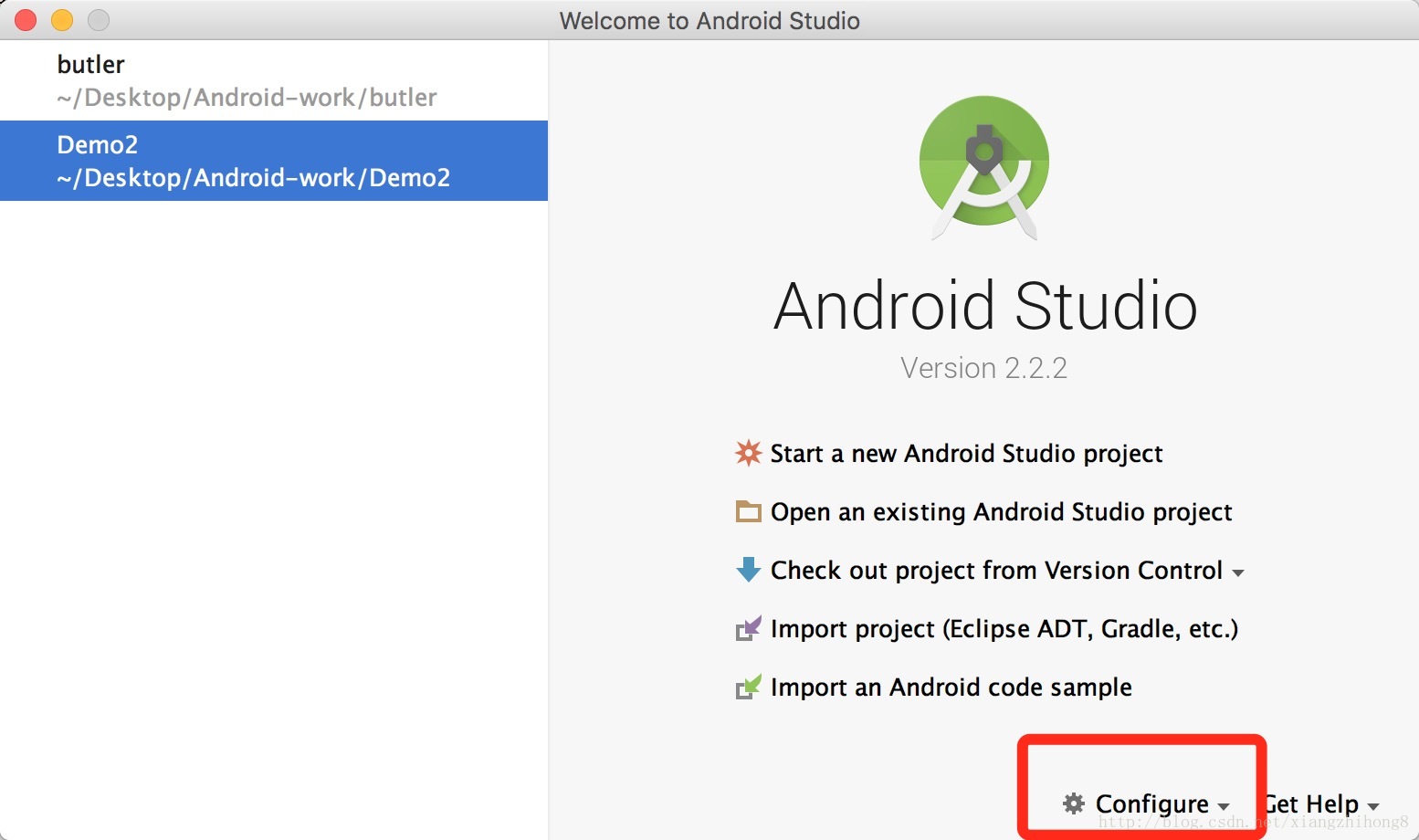
Task: Open the Get Help dropdown menu
Action: coord(1320,804)
